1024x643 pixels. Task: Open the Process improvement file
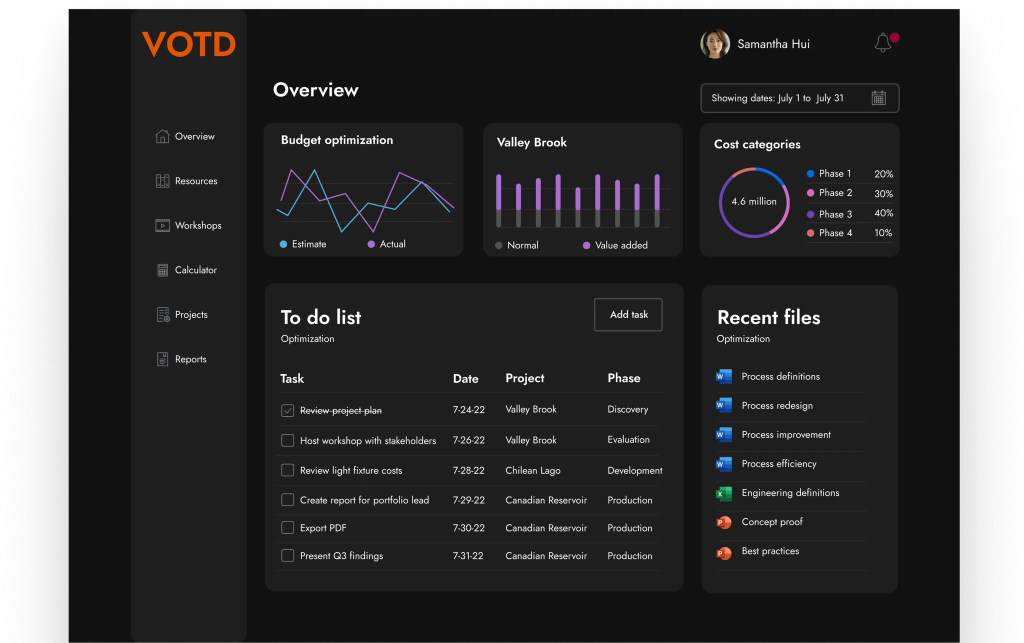point(786,435)
